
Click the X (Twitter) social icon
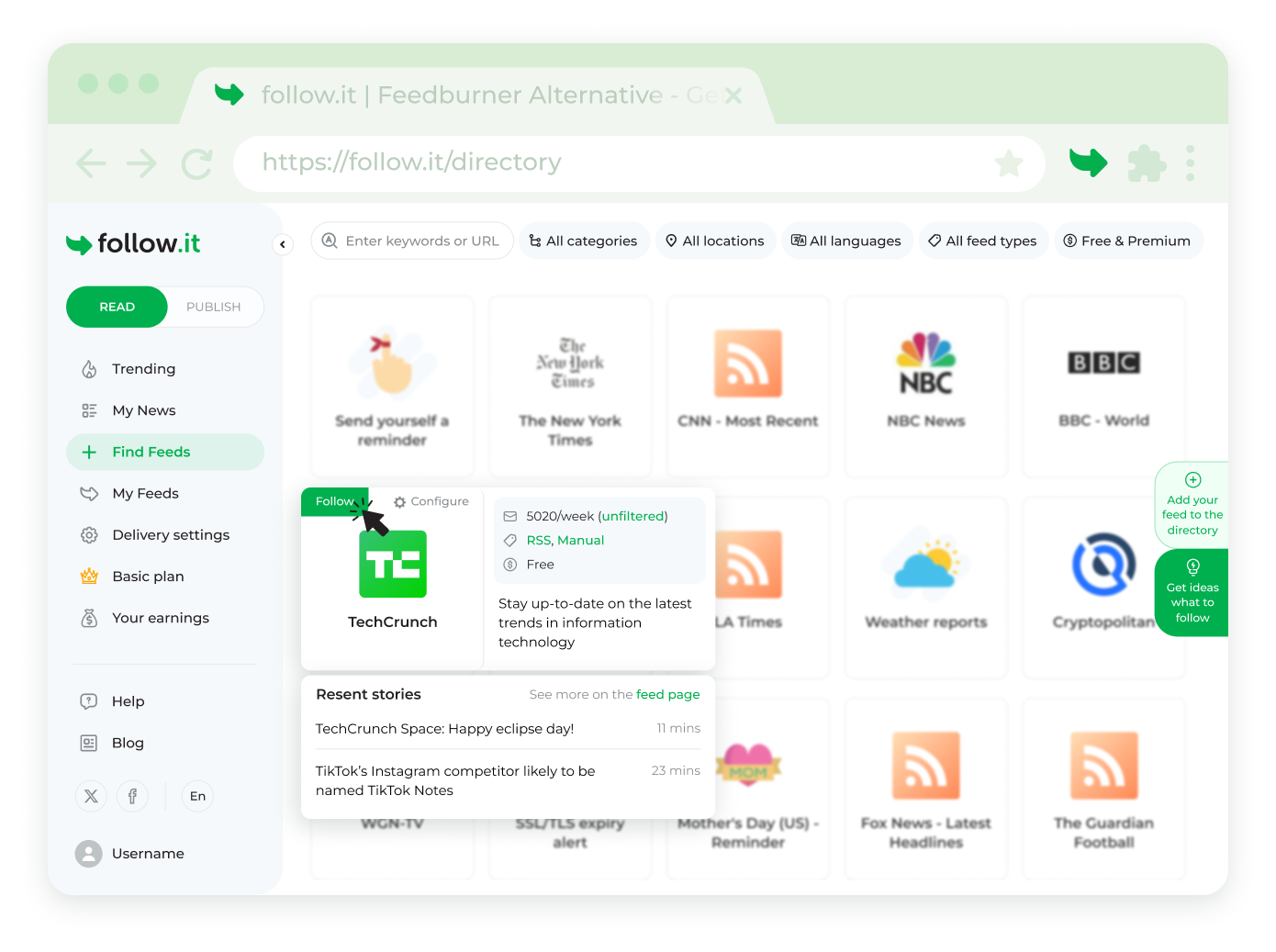(x=91, y=796)
